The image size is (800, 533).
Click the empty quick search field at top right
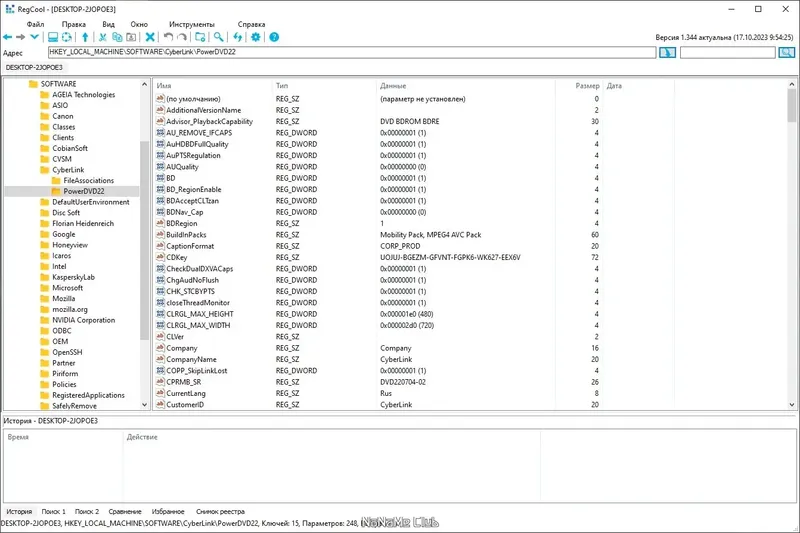728,52
